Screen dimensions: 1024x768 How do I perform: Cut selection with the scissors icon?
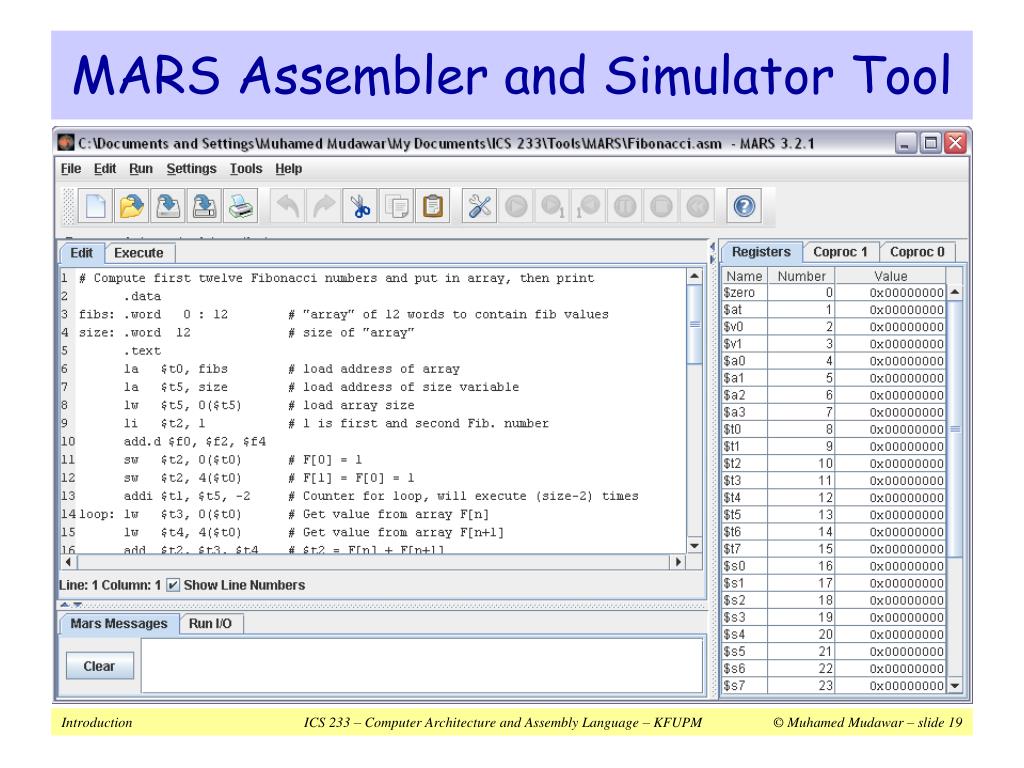point(360,206)
